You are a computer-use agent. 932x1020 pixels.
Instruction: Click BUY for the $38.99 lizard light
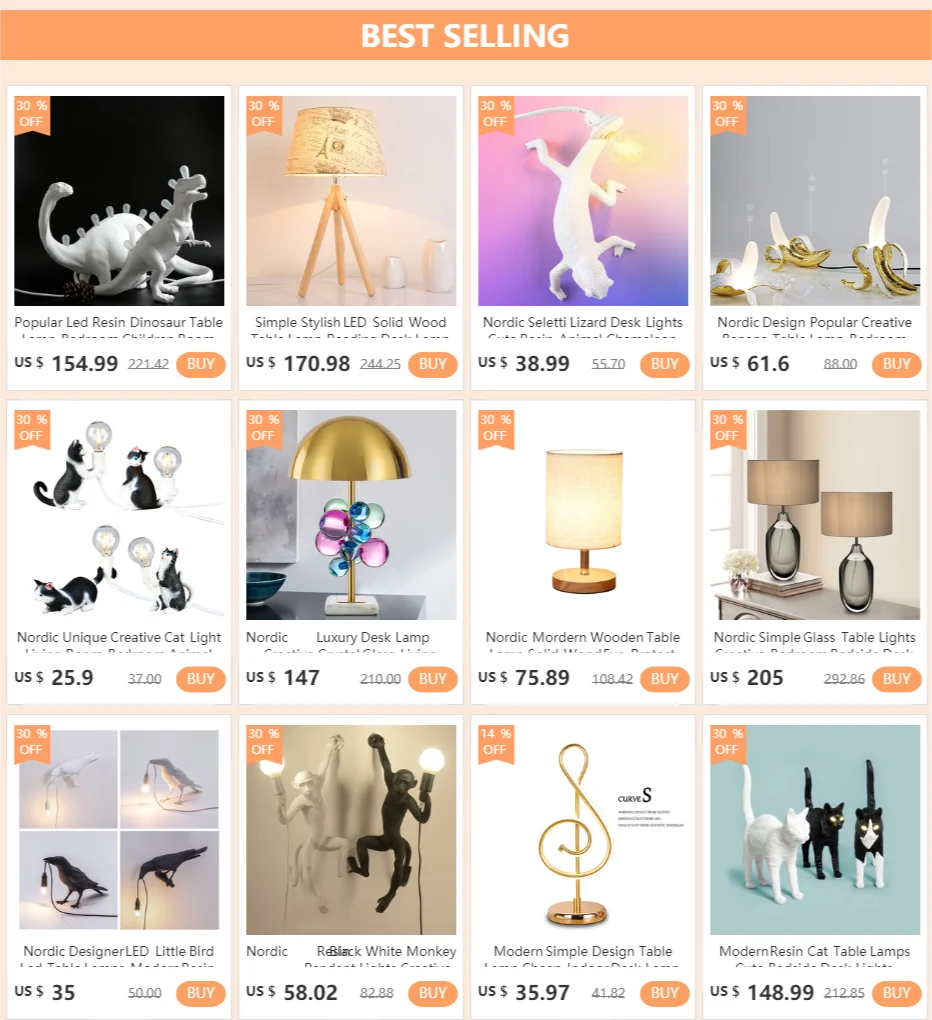(x=665, y=364)
